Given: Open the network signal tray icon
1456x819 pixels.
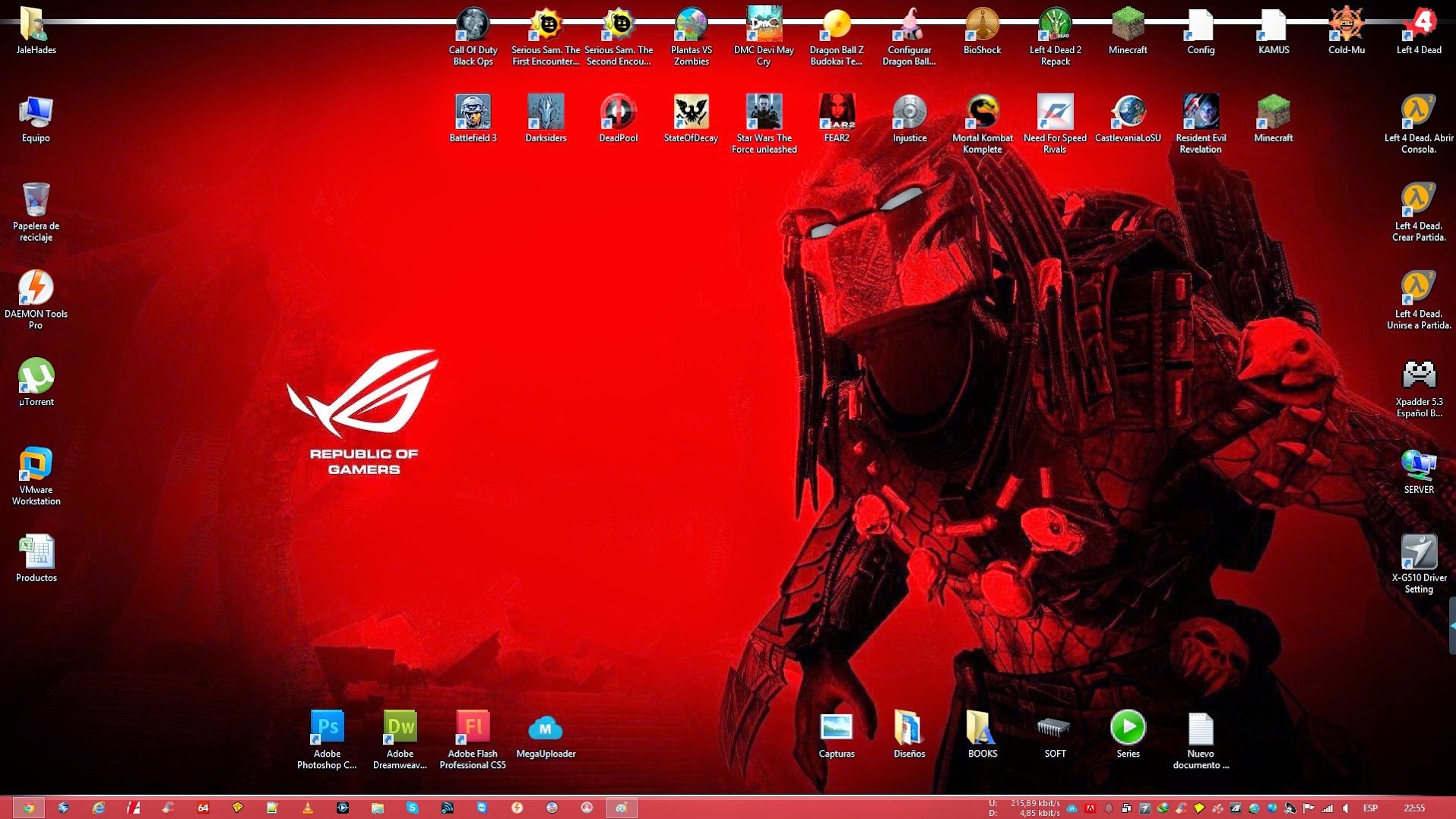Looking at the screenshot, I should [1328, 808].
